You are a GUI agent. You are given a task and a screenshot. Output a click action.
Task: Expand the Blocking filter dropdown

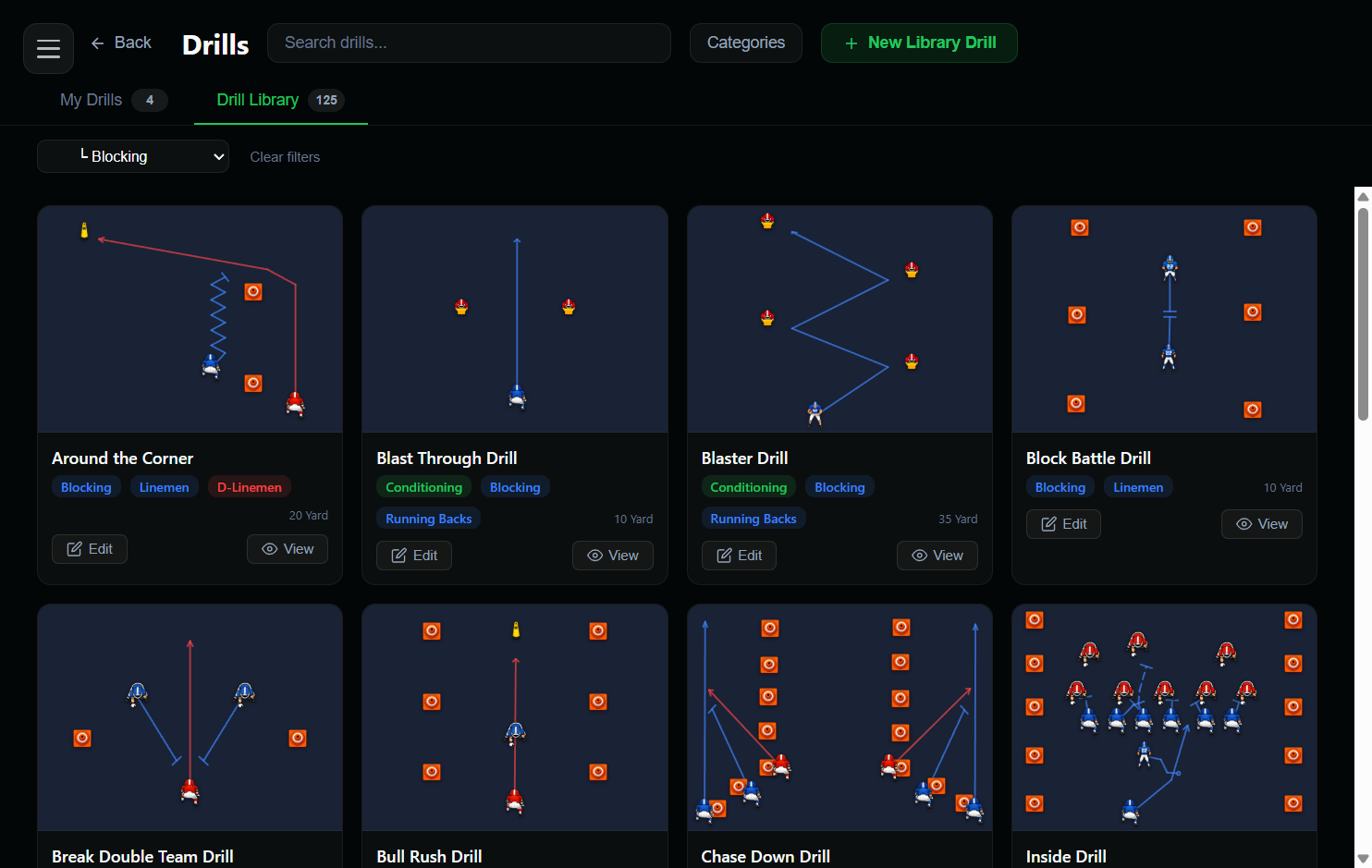133,156
